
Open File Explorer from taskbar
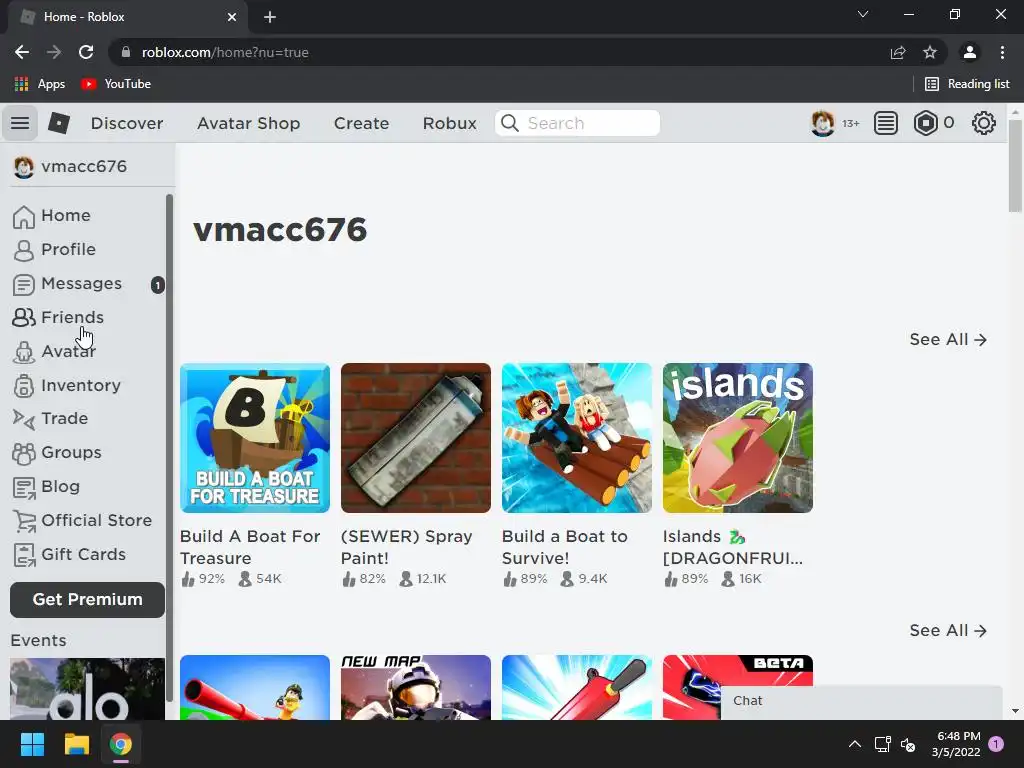click(x=76, y=744)
